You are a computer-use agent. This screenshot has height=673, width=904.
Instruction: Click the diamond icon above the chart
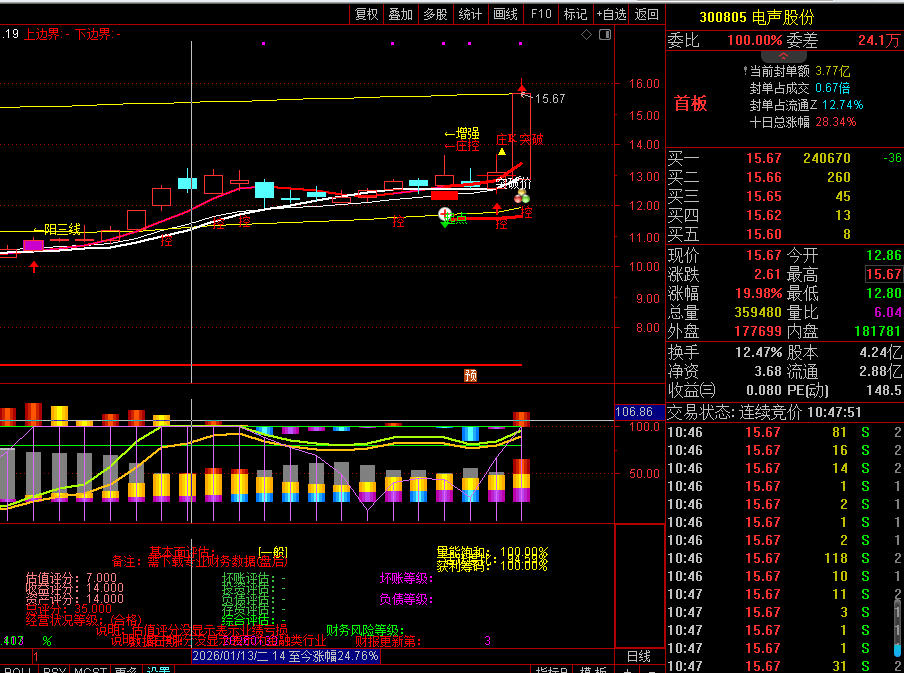[586, 35]
